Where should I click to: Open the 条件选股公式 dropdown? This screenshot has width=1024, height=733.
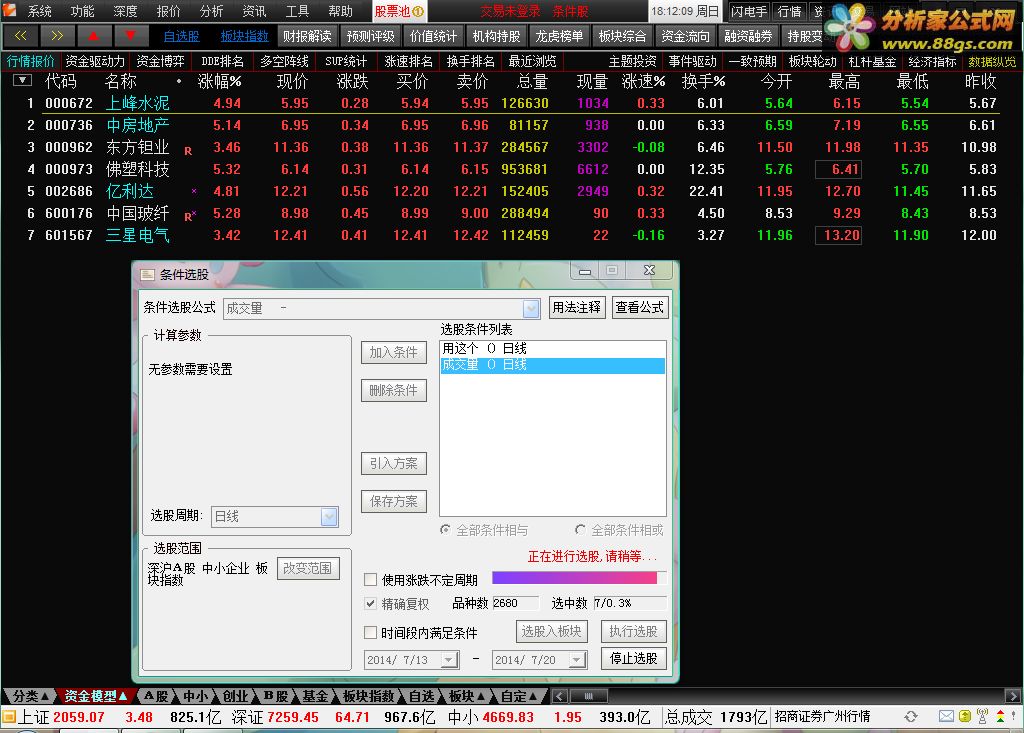[x=531, y=308]
